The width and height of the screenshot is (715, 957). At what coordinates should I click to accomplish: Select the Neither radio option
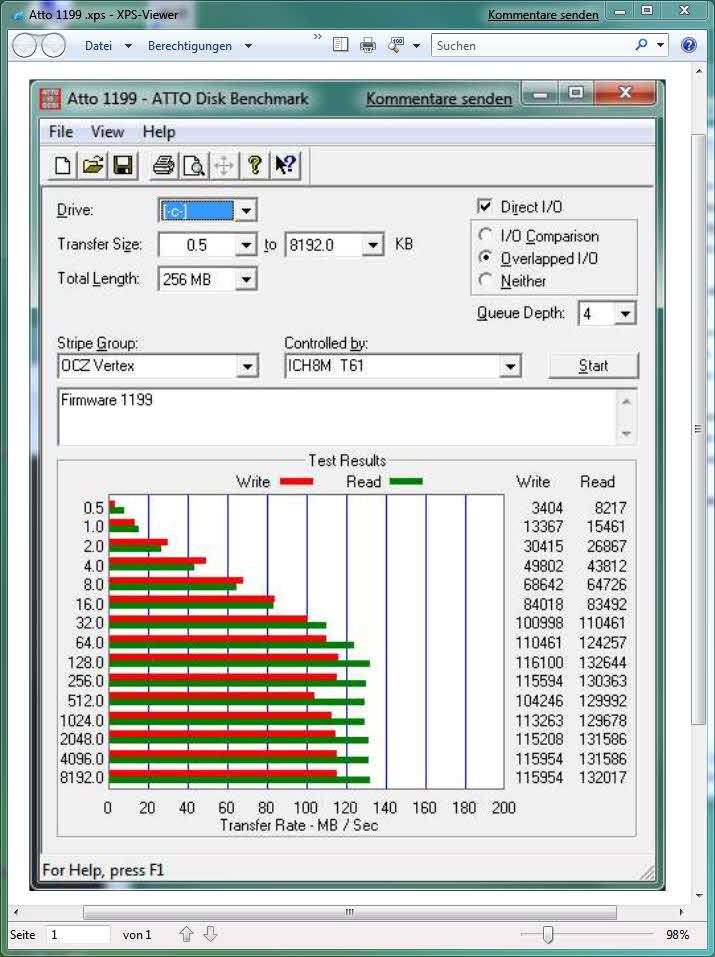click(486, 280)
